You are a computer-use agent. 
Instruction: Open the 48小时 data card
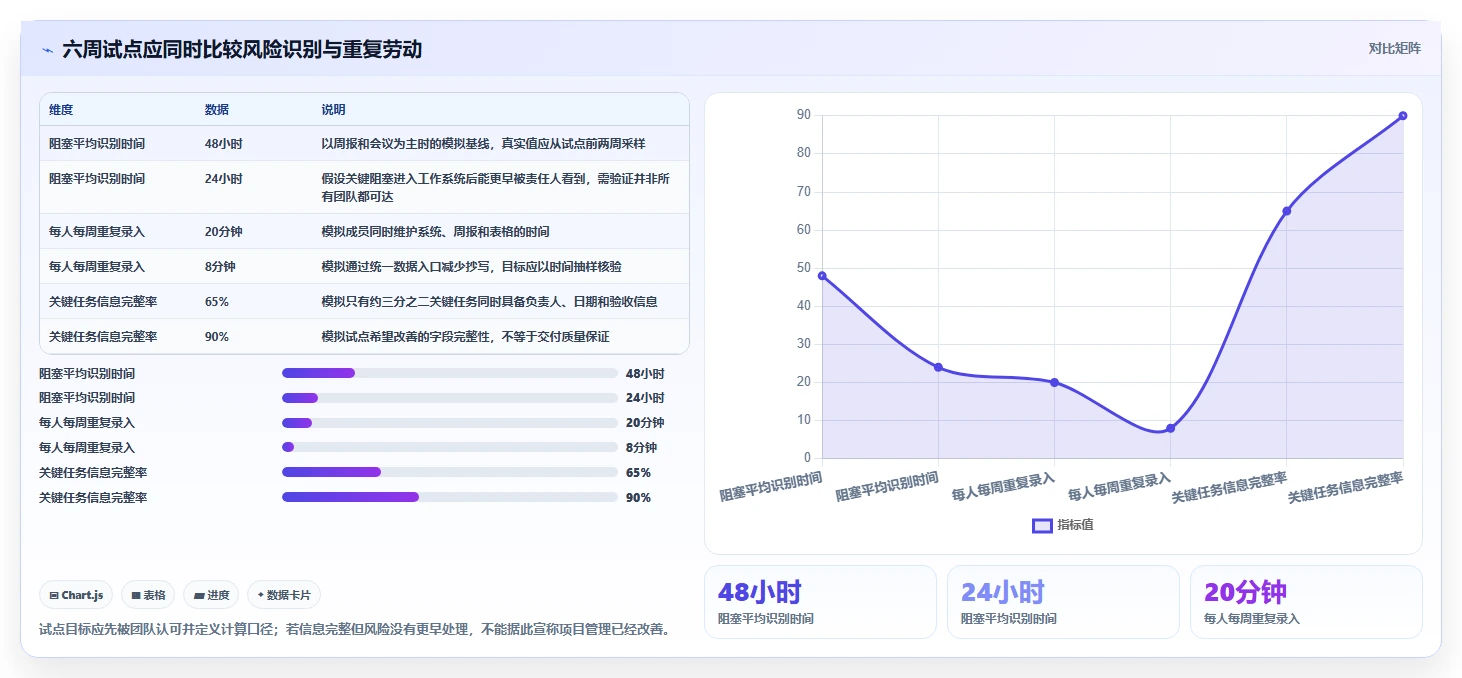point(821,602)
